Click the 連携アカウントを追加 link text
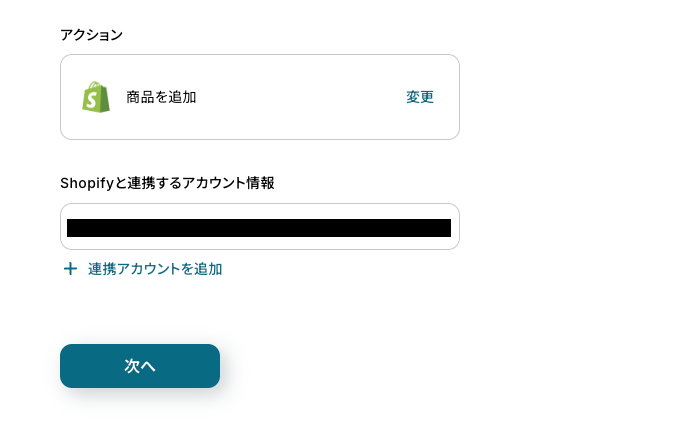692x428 pixels. coord(155,269)
